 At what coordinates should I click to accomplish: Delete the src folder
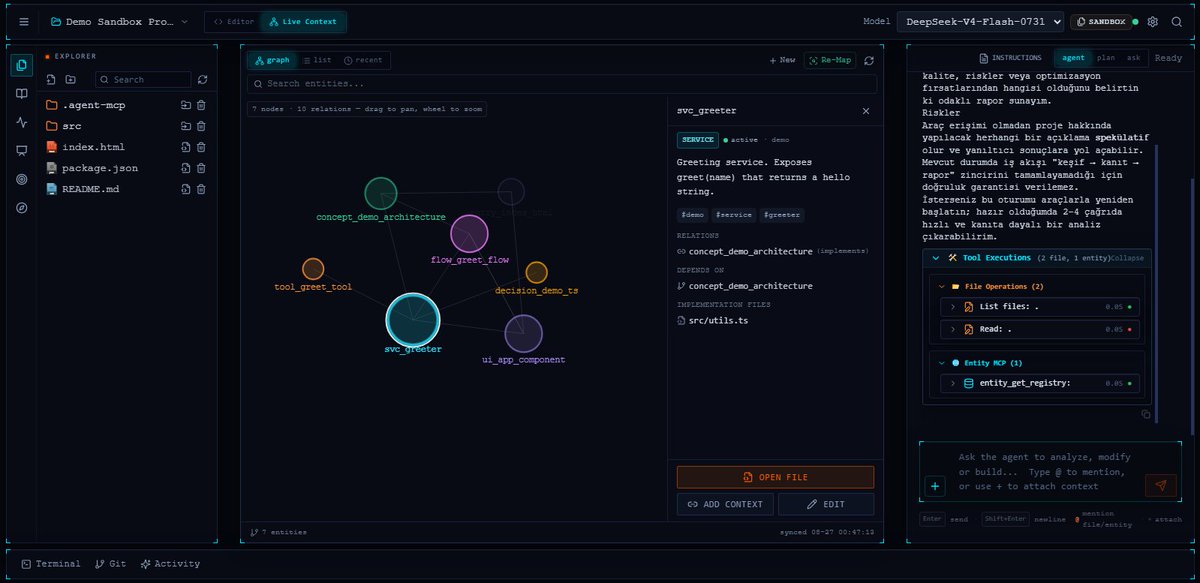point(201,126)
